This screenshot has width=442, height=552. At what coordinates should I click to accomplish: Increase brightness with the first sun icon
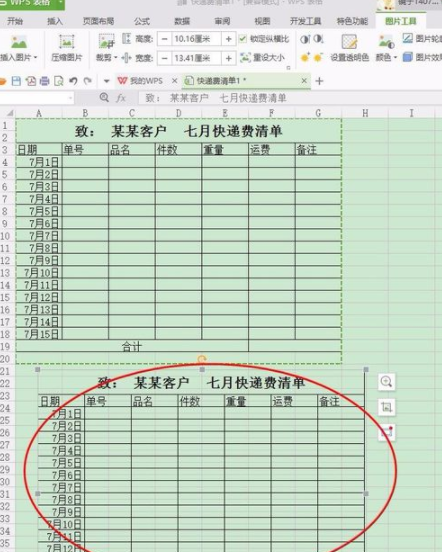(305, 57)
